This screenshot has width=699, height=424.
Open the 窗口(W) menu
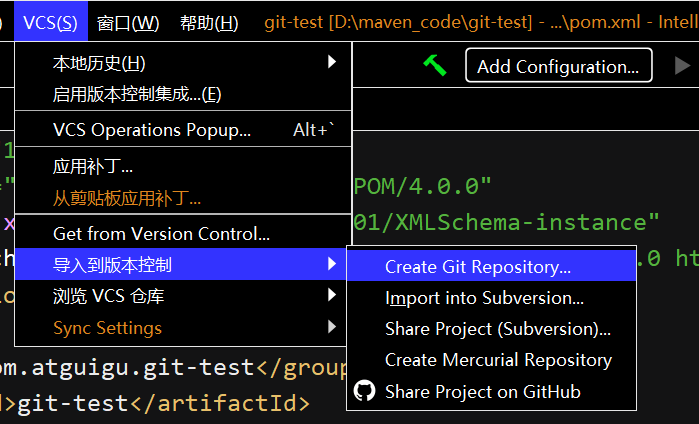pyautogui.click(x=128, y=22)
